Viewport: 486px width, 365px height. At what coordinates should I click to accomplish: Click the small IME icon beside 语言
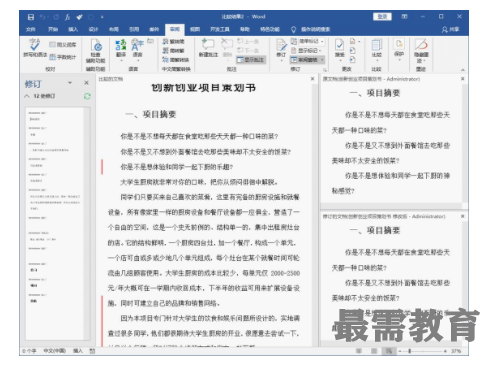tap(151, 41)
